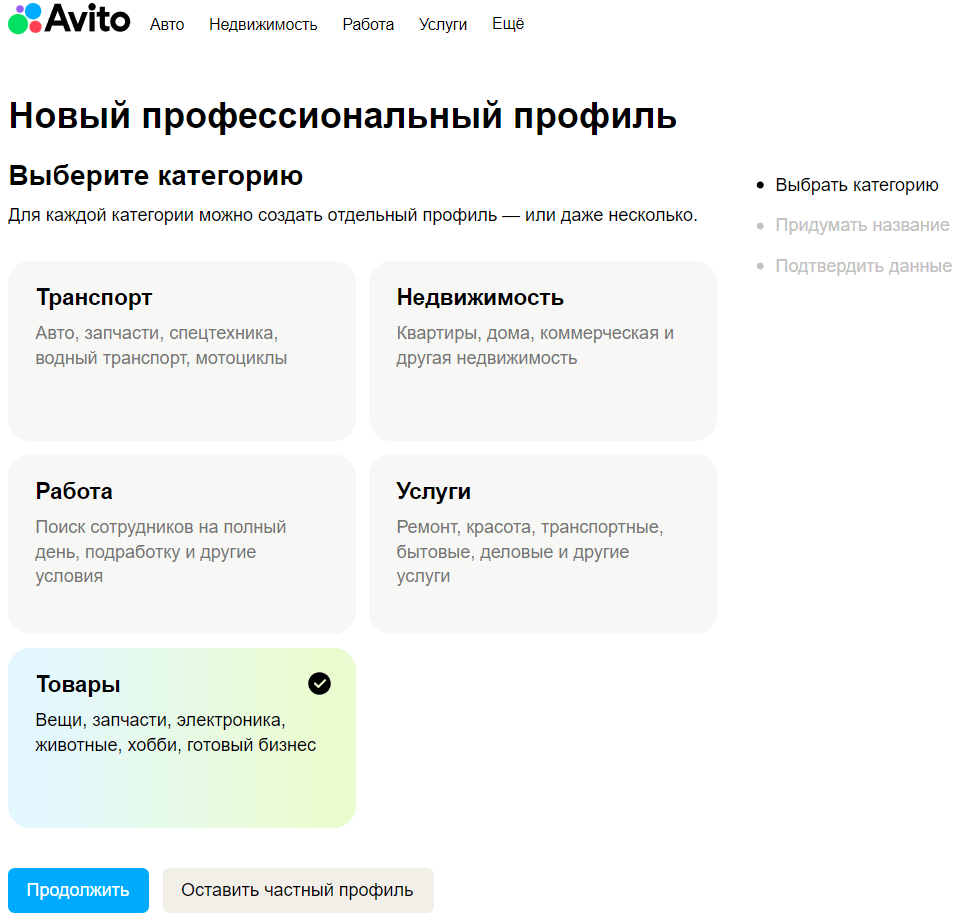Viewport: 963px width, 922px height.
Task: Pick the Работа category card
Action: coord(182,544)
